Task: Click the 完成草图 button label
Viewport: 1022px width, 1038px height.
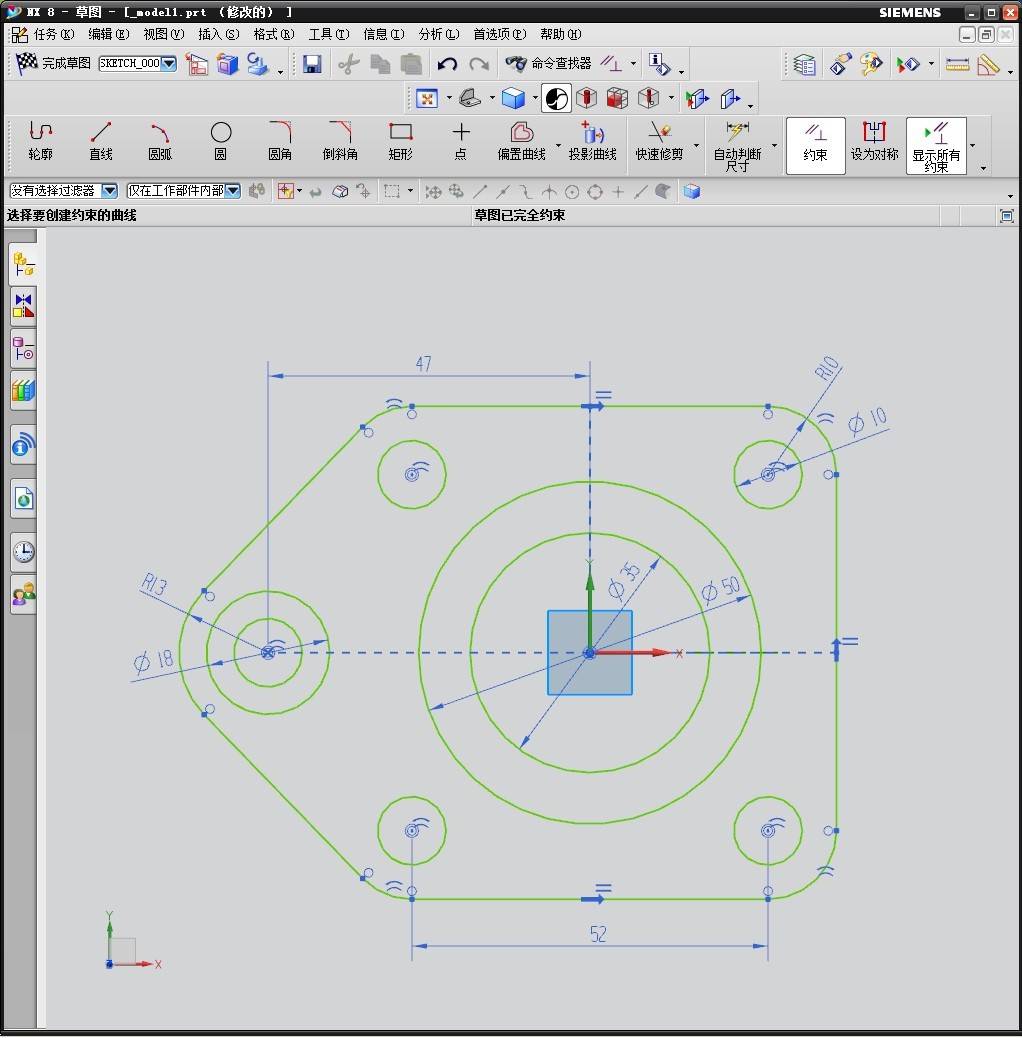Action: [66, 64]
